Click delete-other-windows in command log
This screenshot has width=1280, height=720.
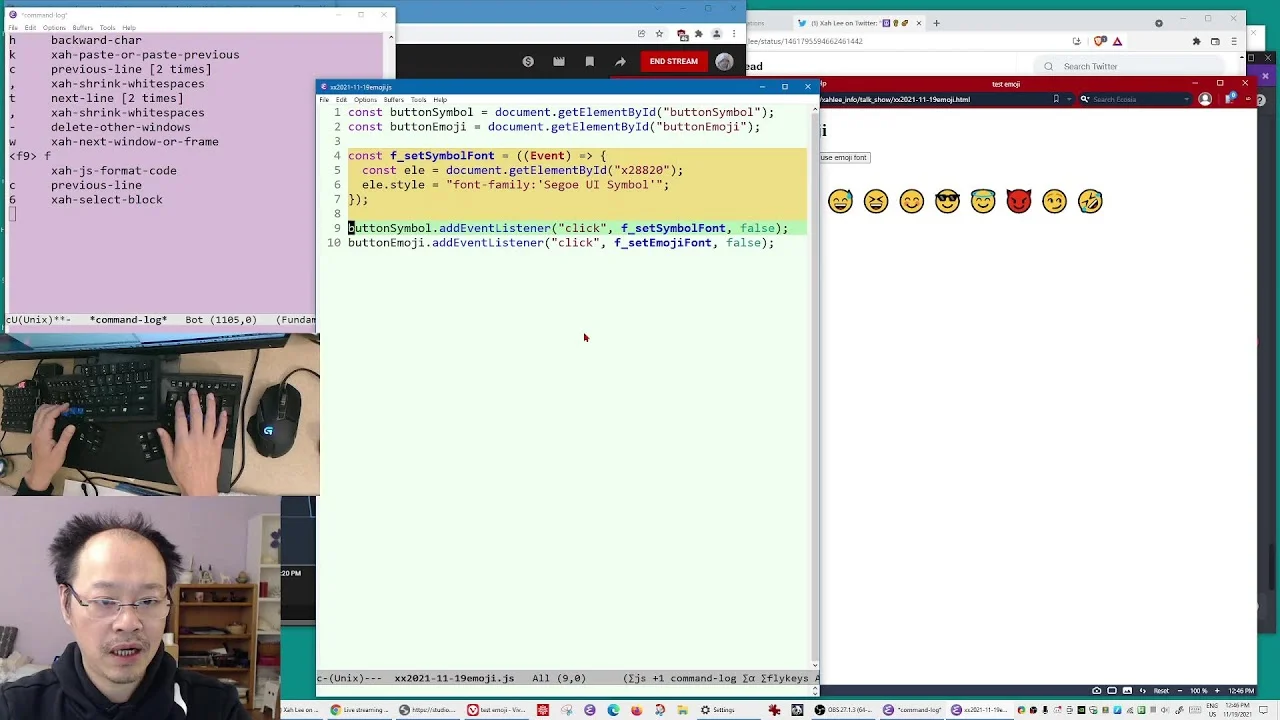[x=121, y=128]
